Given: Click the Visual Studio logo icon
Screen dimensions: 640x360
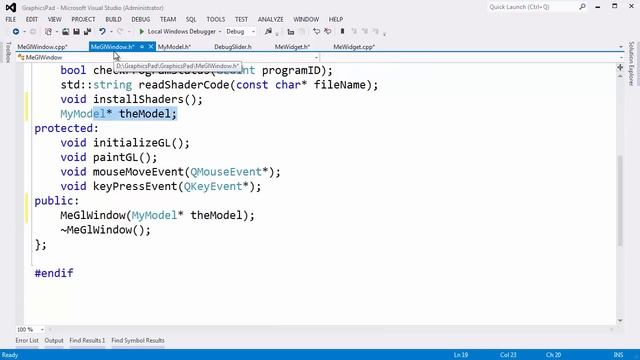Looking at the screenshot, I should pyautogui.click(x=11, y=7).
